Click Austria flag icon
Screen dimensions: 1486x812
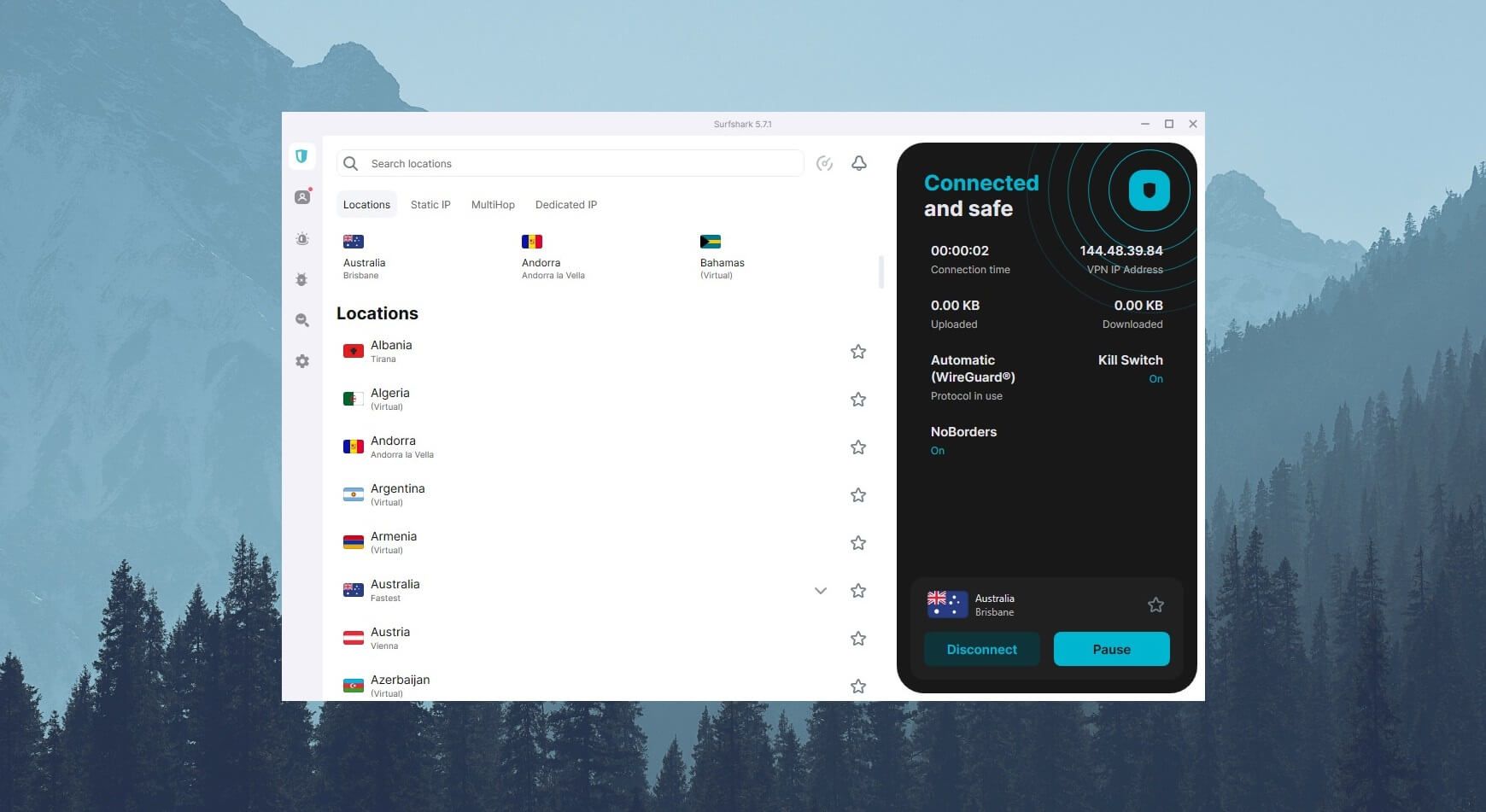354,638
